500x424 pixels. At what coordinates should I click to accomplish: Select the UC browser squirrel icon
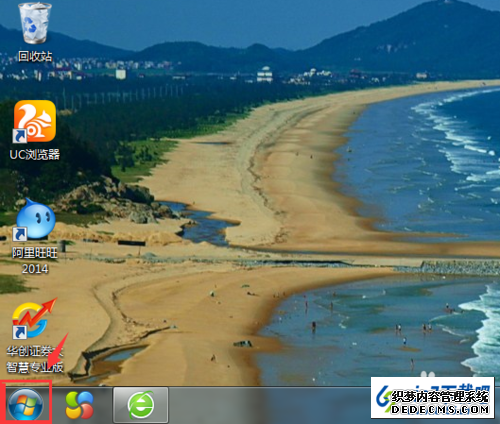click(35, 121)
